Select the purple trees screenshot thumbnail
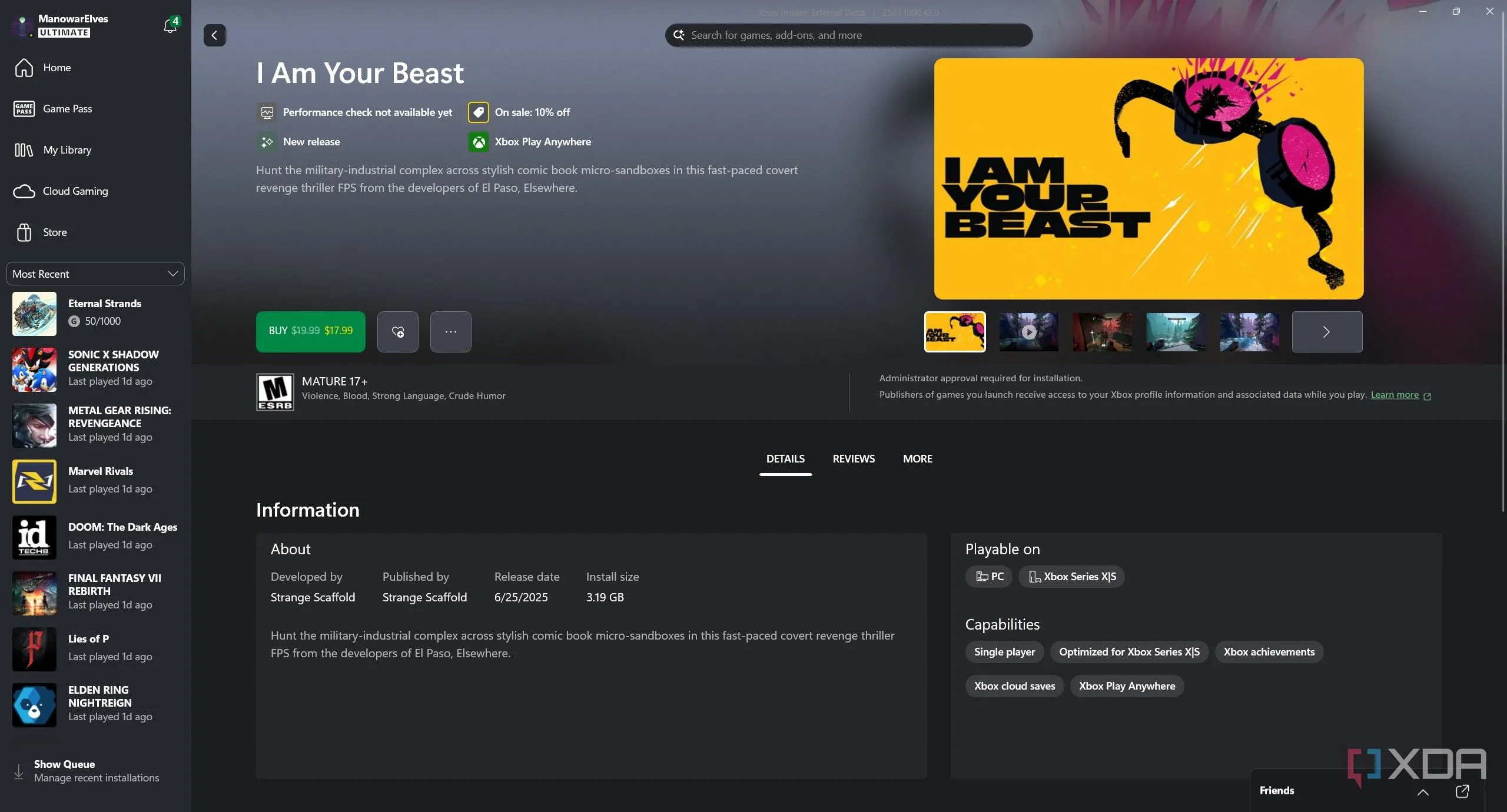 1249,332
